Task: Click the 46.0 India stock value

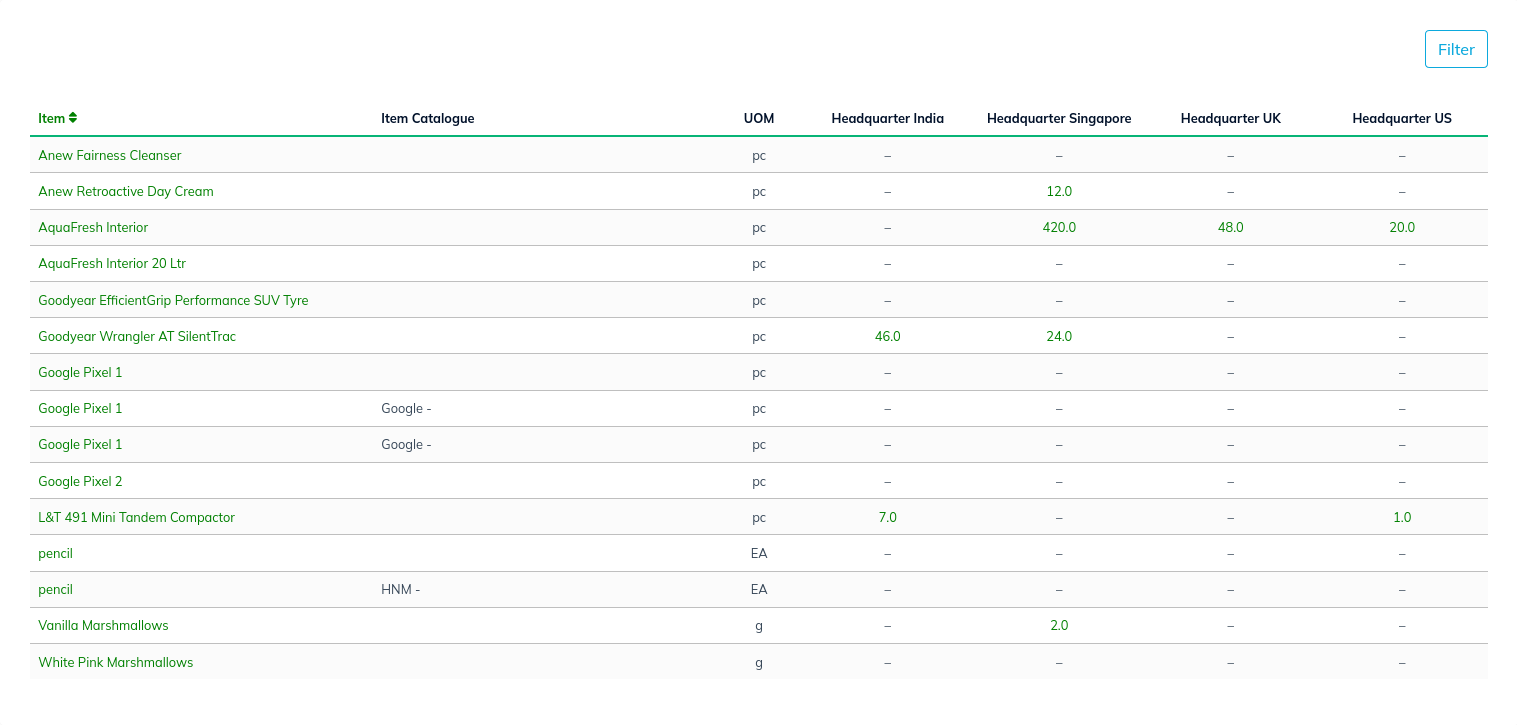Action: [x=888, y=336]
